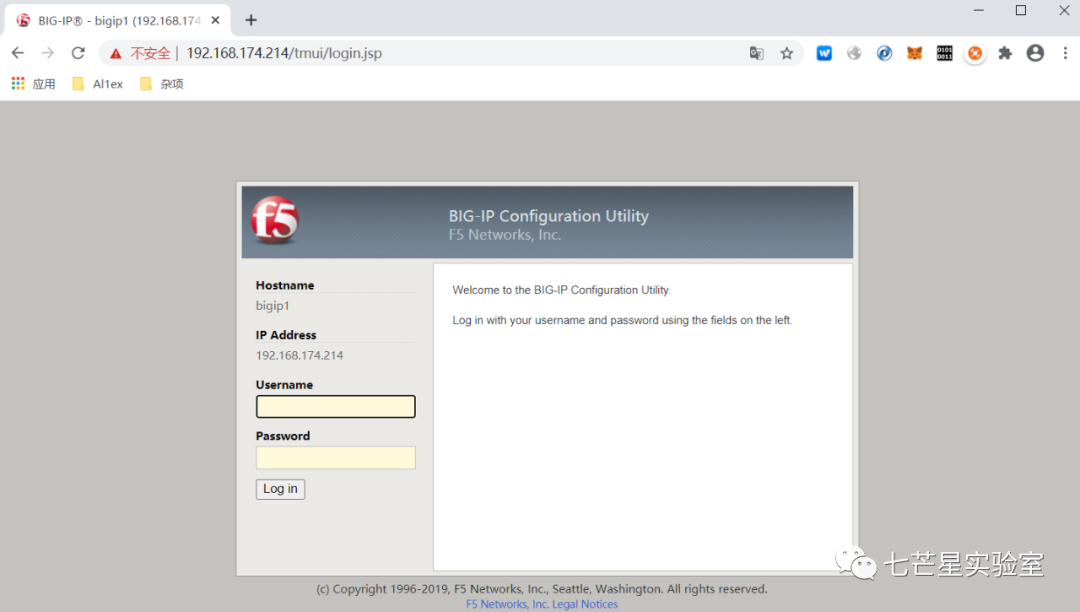The image size is (1080, 612).
Task: Click the Log in button
Action: point(280,489)
